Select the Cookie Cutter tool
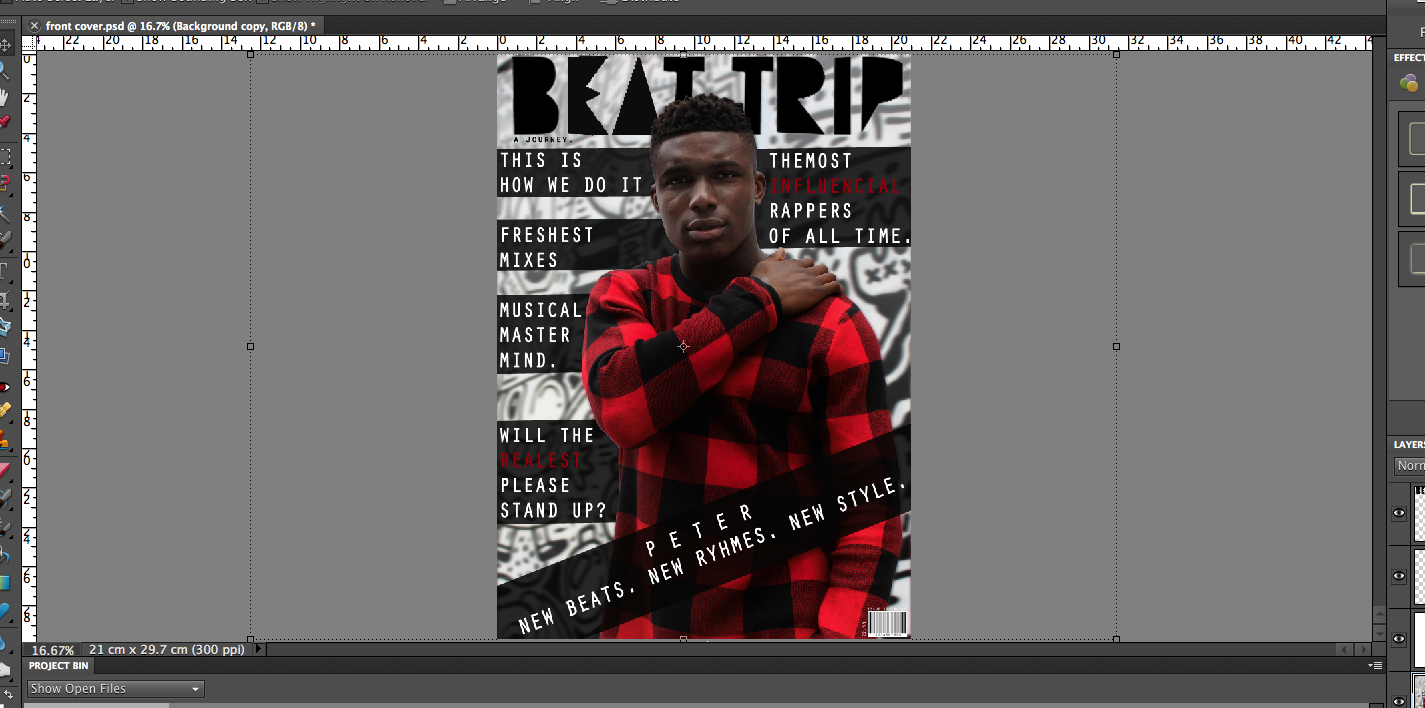Screen dimensions: 1425x708 click(5, 326)
